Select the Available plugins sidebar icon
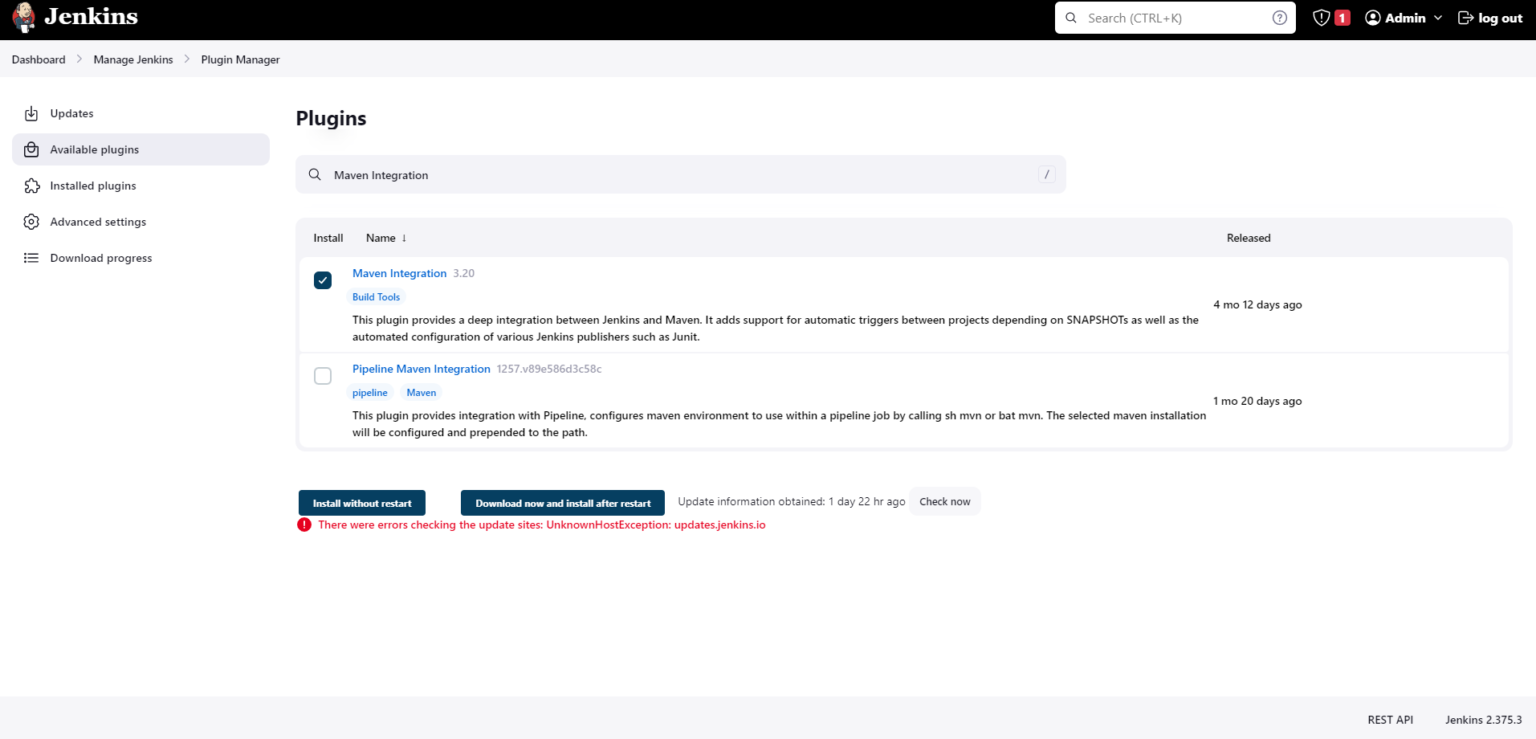This screenshot has height=739, width=1536. pyautogui.click(x=31, y=149)
